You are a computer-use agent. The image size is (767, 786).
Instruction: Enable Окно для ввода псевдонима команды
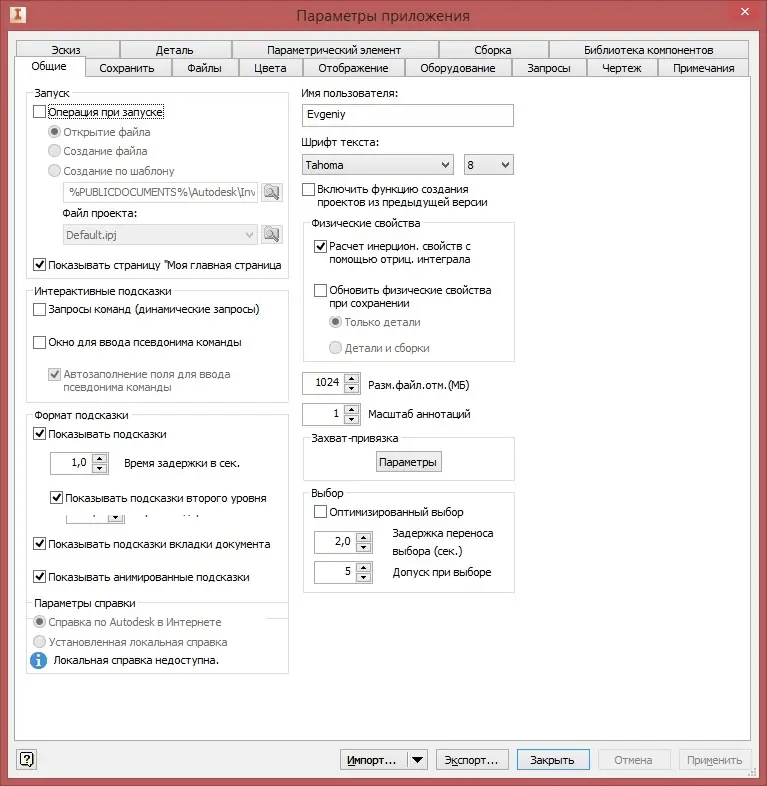coord(39,342)
